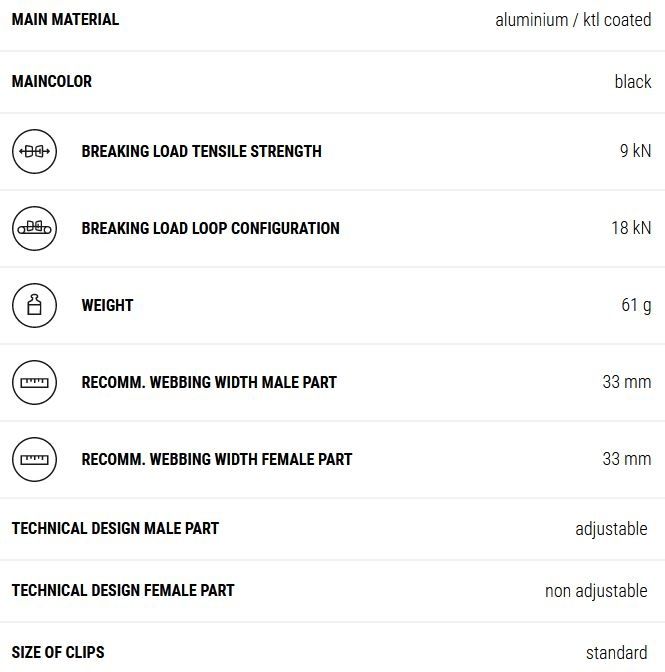Click the breaking load loop configuration icon
The height and width of the screenshot is (672, 665).
(x=35, y=229)
